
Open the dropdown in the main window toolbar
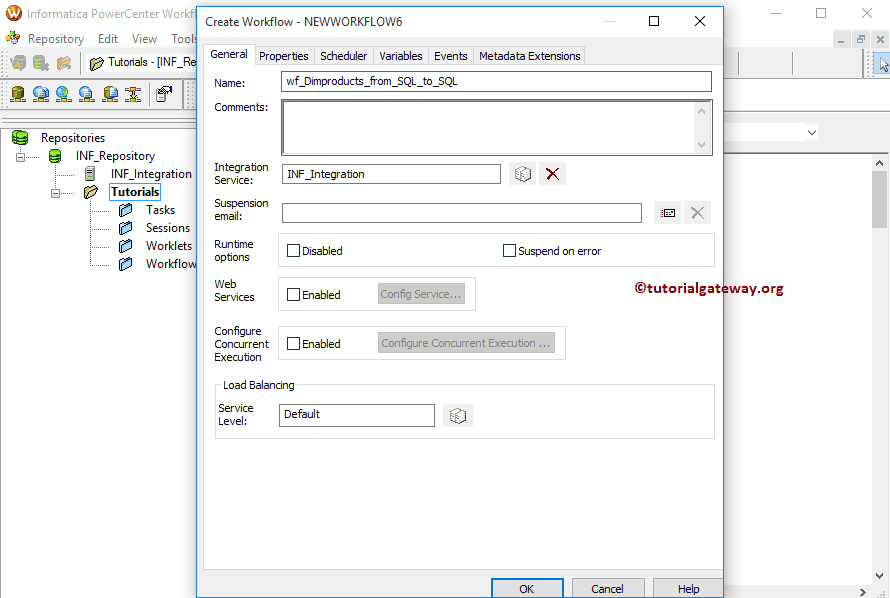(x=812, y=133)
